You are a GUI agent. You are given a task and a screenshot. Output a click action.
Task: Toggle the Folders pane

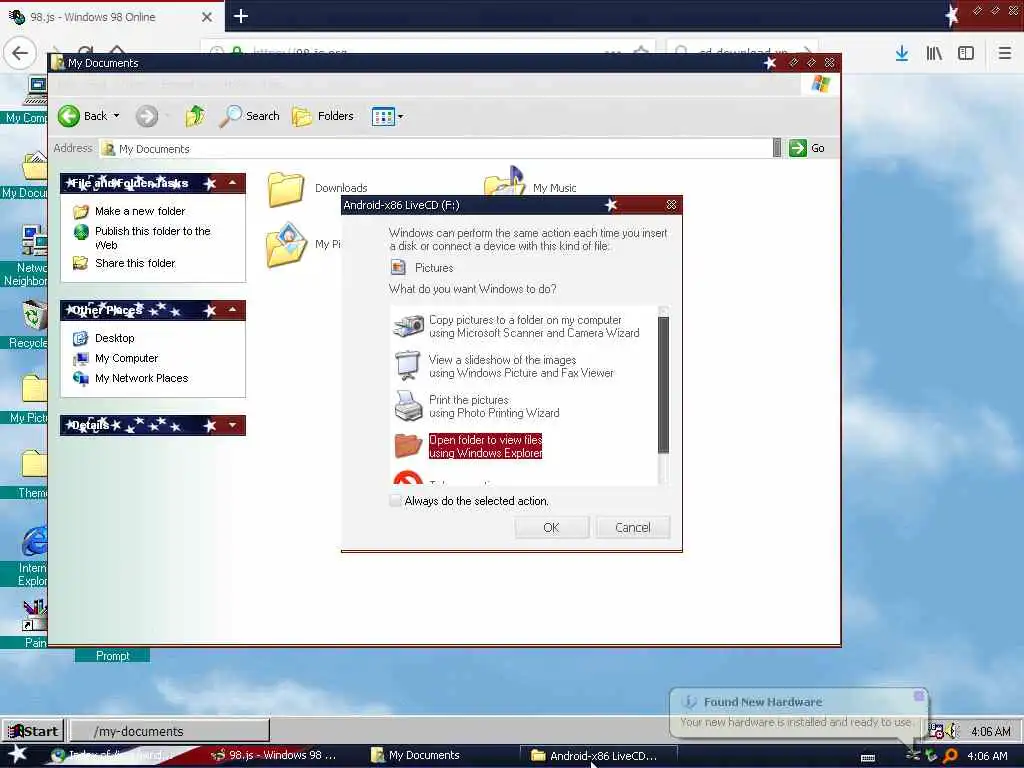323,116
